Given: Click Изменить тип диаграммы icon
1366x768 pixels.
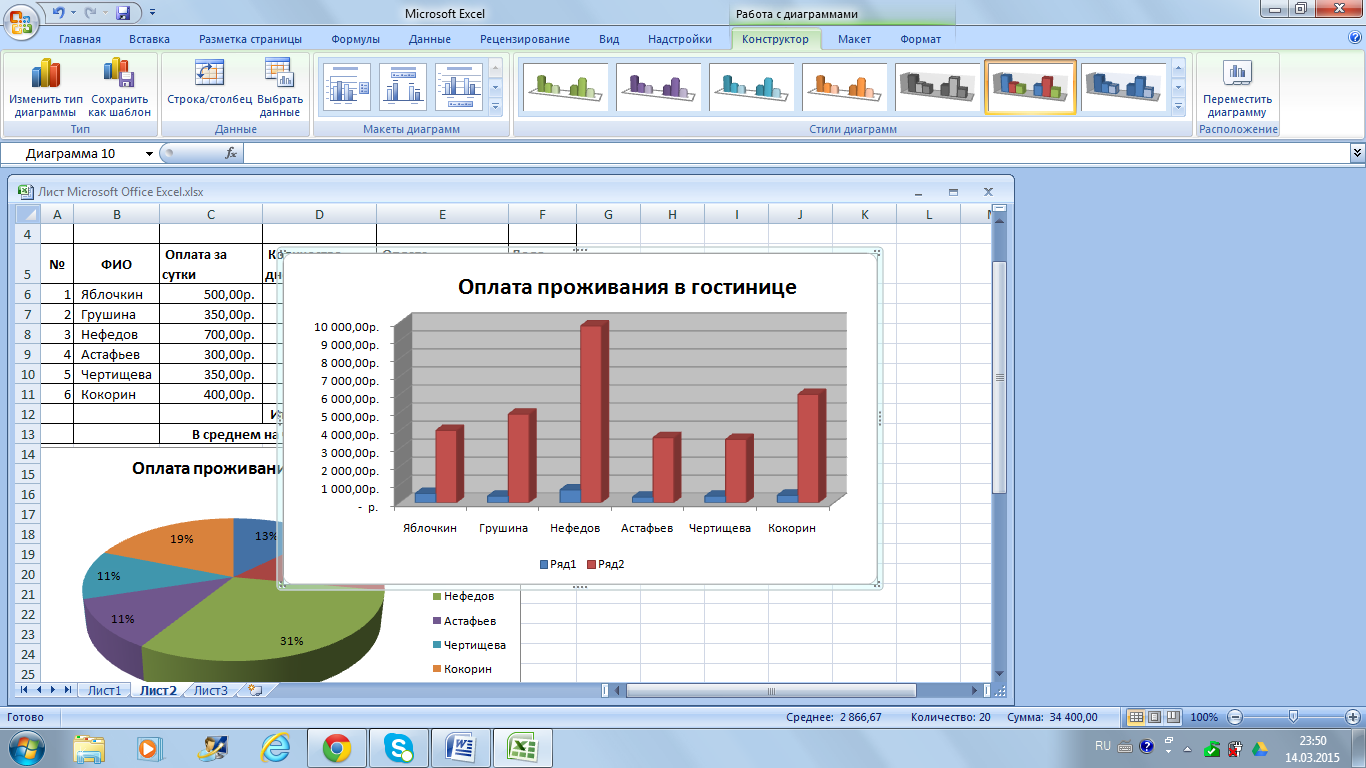Looking at the screenshot, I should (46, 88).
